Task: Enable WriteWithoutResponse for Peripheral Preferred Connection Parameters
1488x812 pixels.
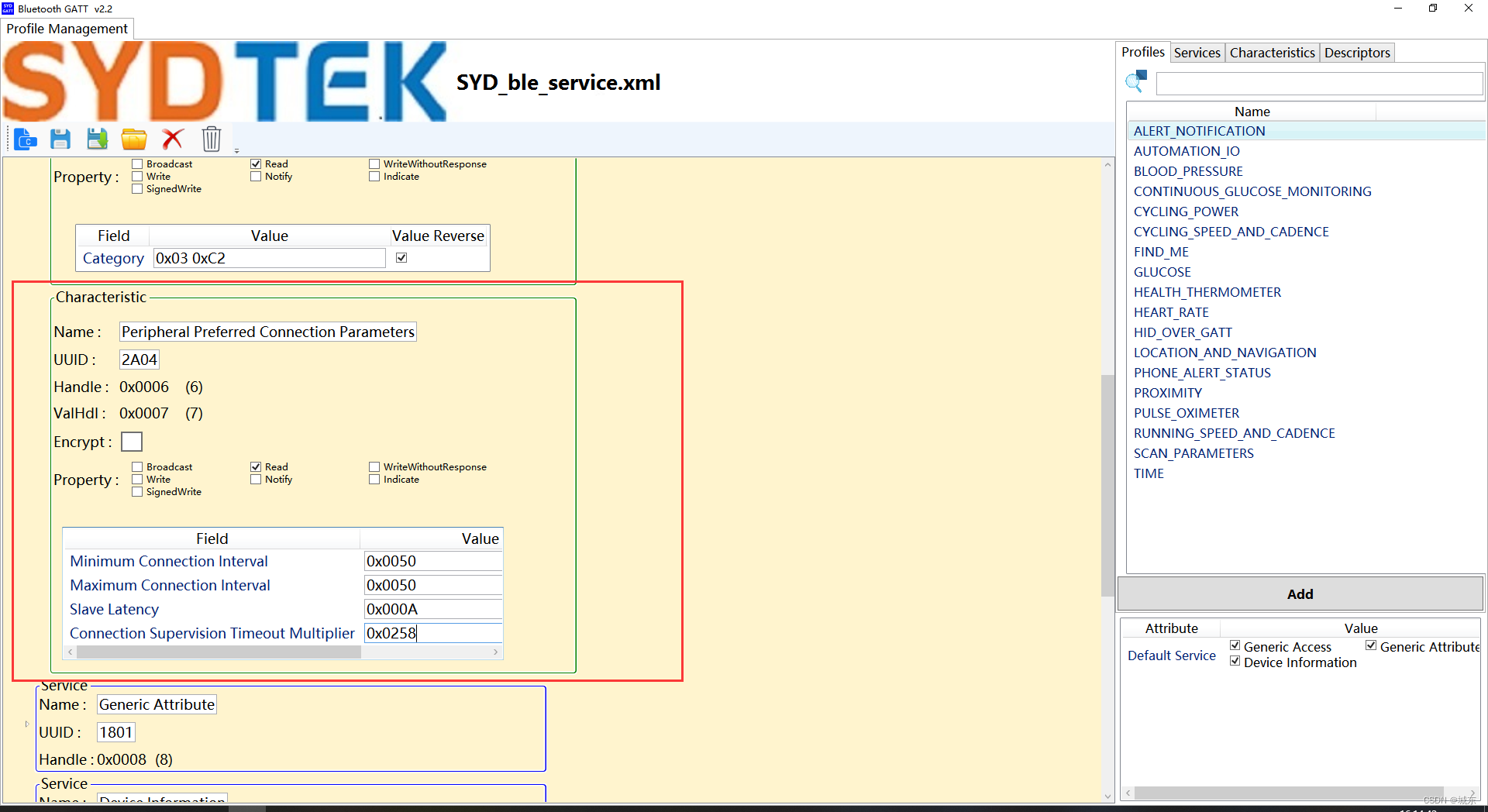Action: tap(374, 467)
